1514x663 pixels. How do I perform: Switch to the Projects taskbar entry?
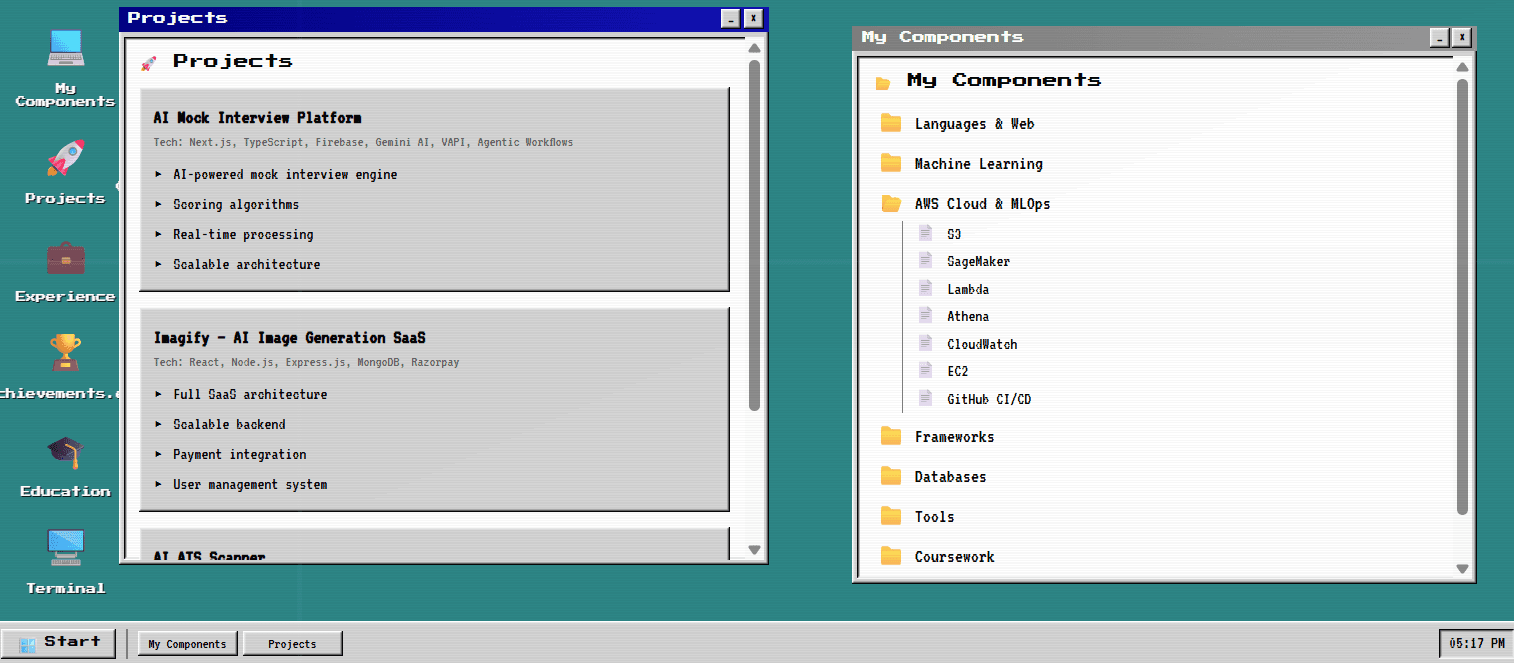click(292, 643)
